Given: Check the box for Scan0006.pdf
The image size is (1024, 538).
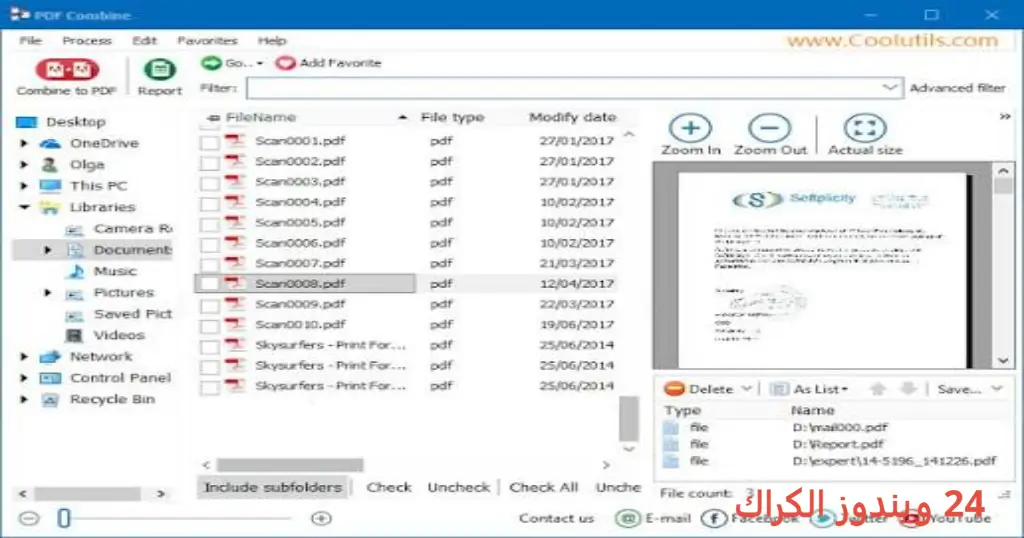Looking at the screenshot, I should coord(210,245).
